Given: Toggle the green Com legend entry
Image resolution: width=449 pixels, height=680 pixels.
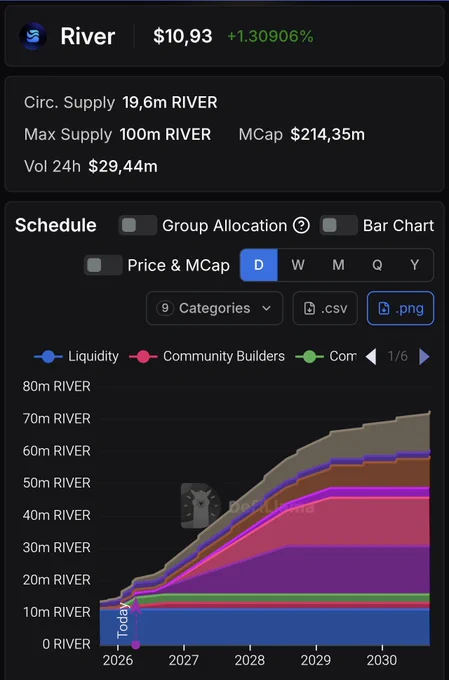Looking at the screenshot, I should point(326,356).
